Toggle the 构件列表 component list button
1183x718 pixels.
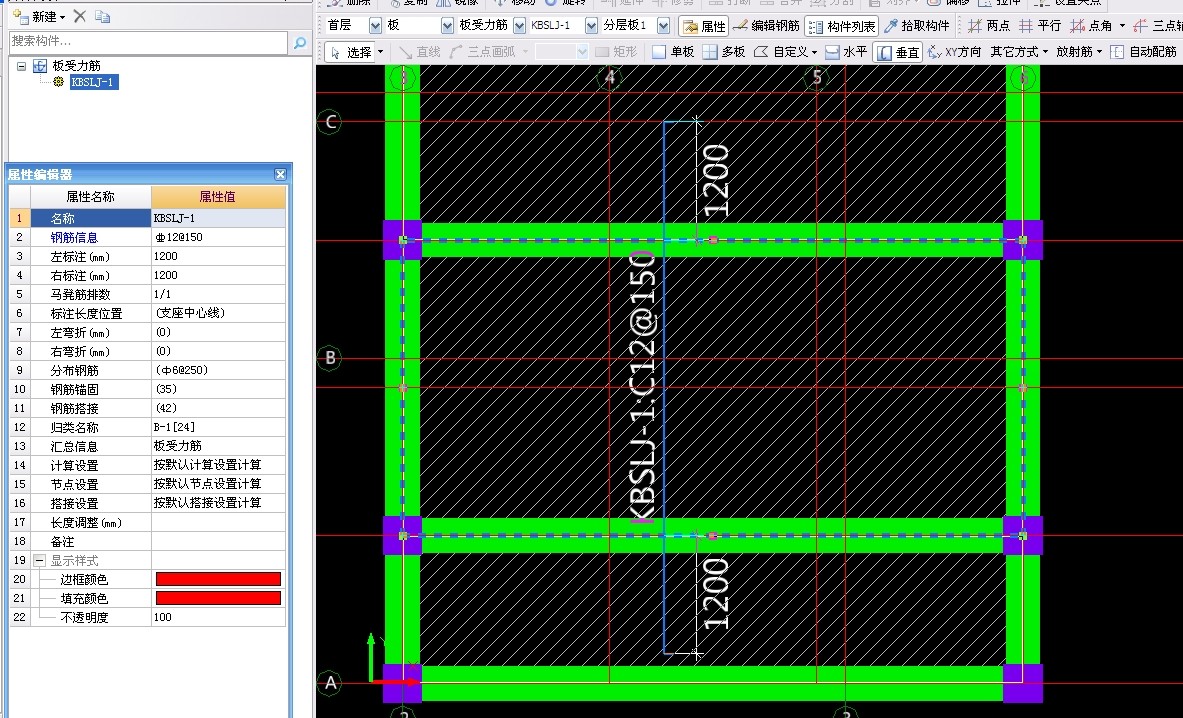pyautogui.click(x=841, y=26)
